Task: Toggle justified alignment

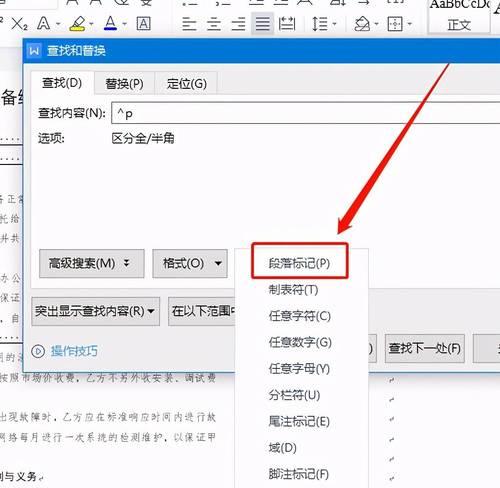Action: (x=263, y=24)
